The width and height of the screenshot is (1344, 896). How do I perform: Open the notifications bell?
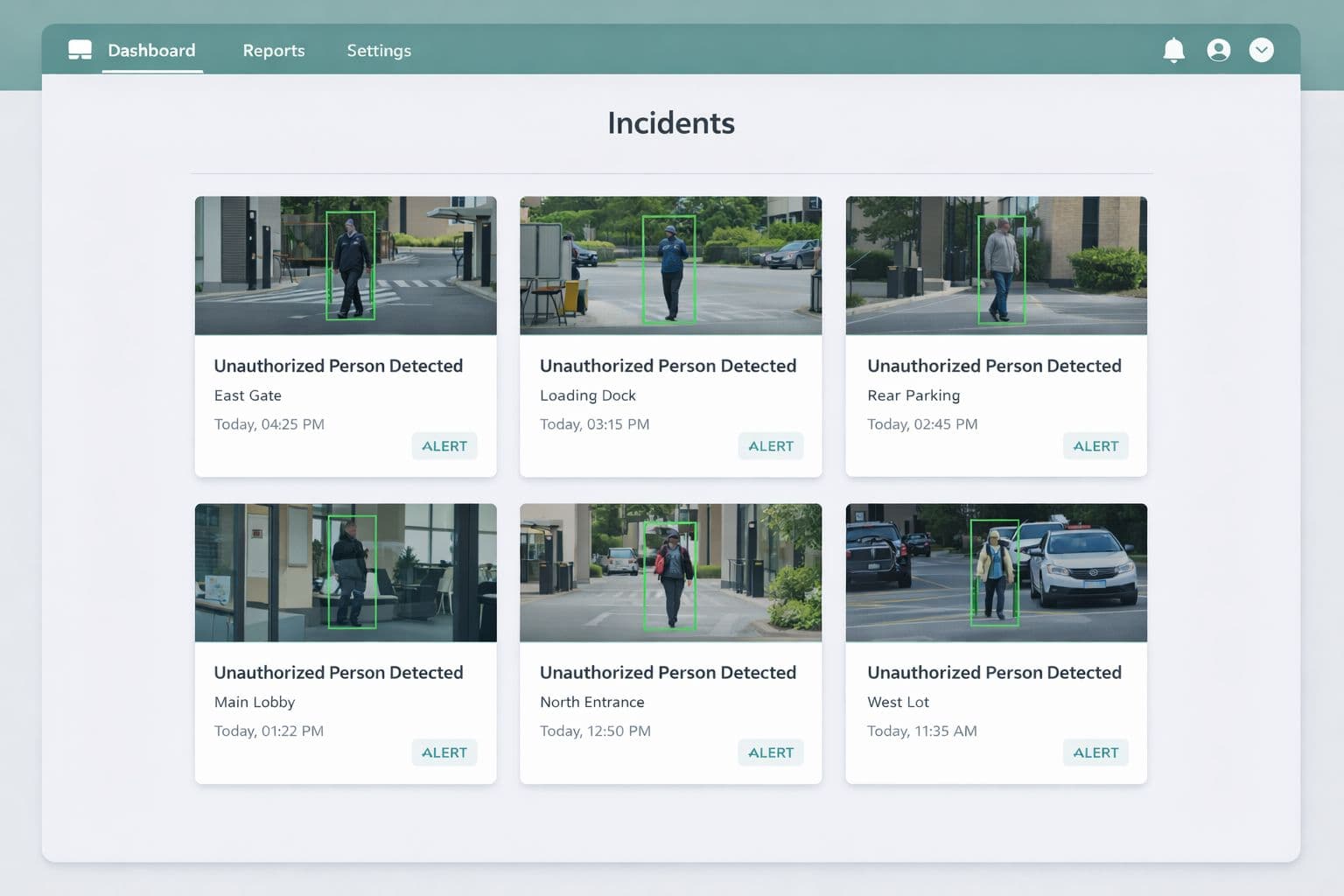[x=1173, y=51]
